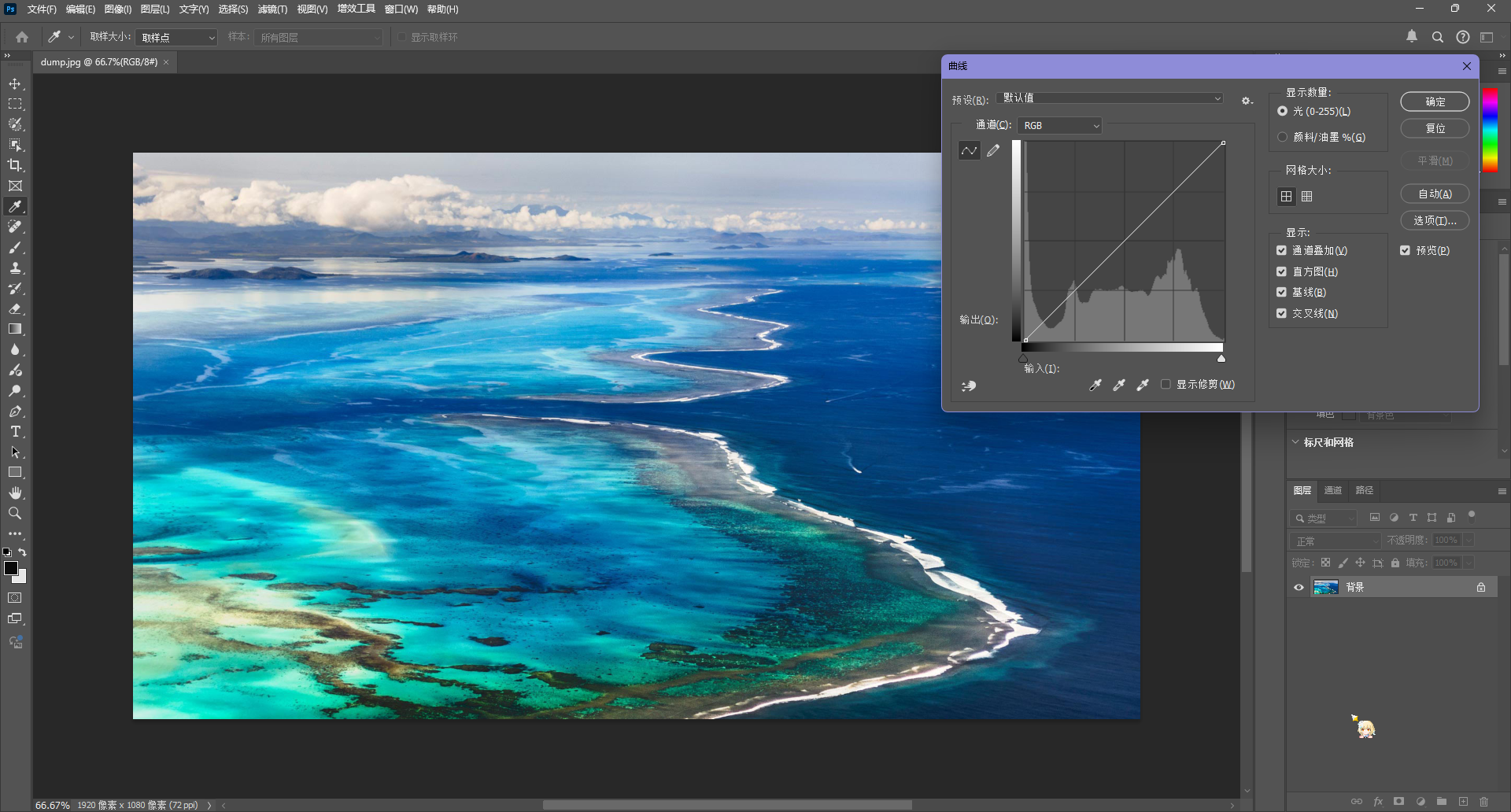The width and height of the screenshot is (1511, 812).
Task: Select the Horizontal Type tool
Action: [x=15, y=432]
